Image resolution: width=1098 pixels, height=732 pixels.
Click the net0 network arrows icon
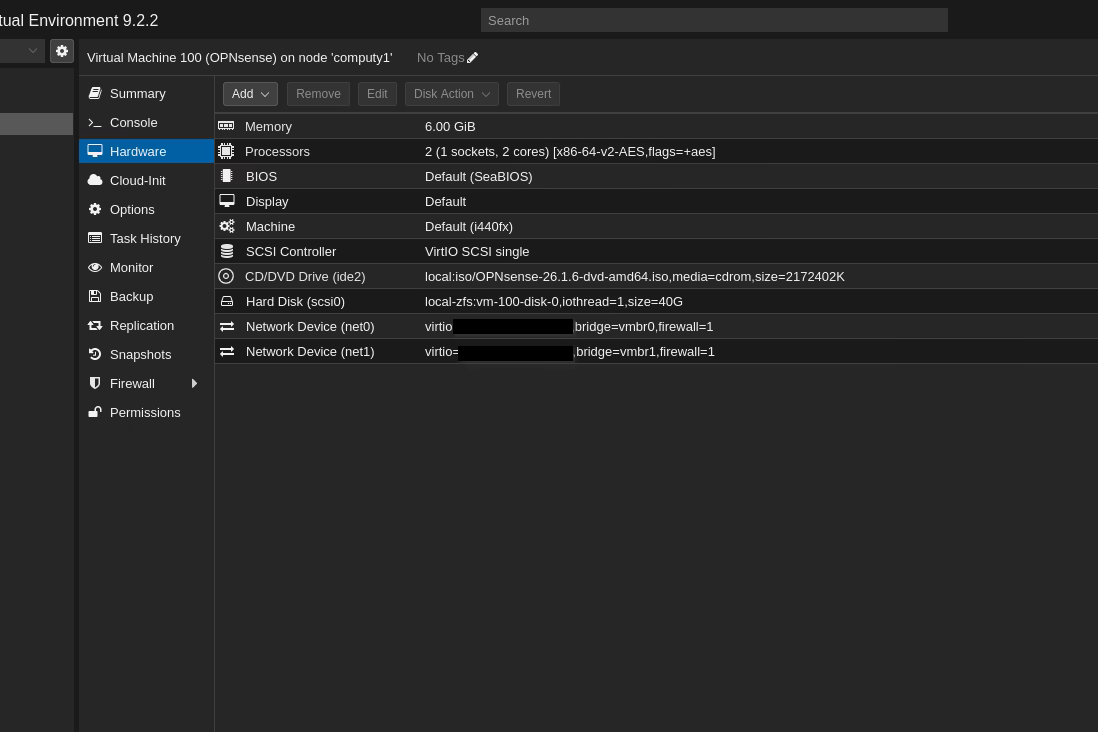click(226, 326)
